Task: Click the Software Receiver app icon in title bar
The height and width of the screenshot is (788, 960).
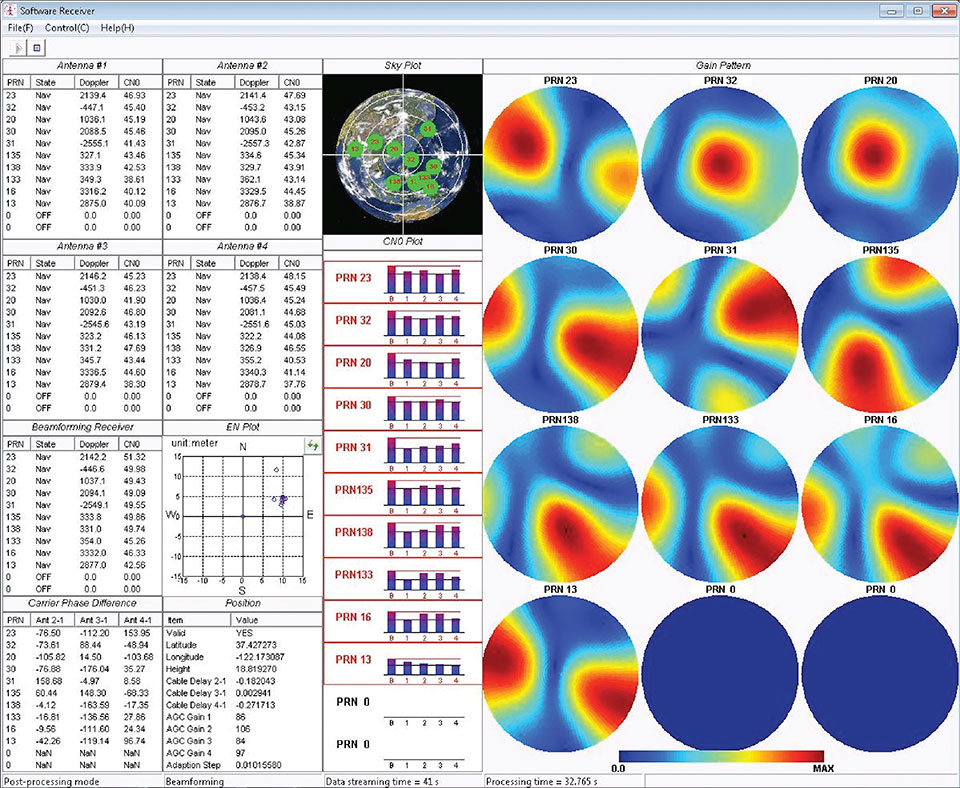Action: [x=9, y=9]
